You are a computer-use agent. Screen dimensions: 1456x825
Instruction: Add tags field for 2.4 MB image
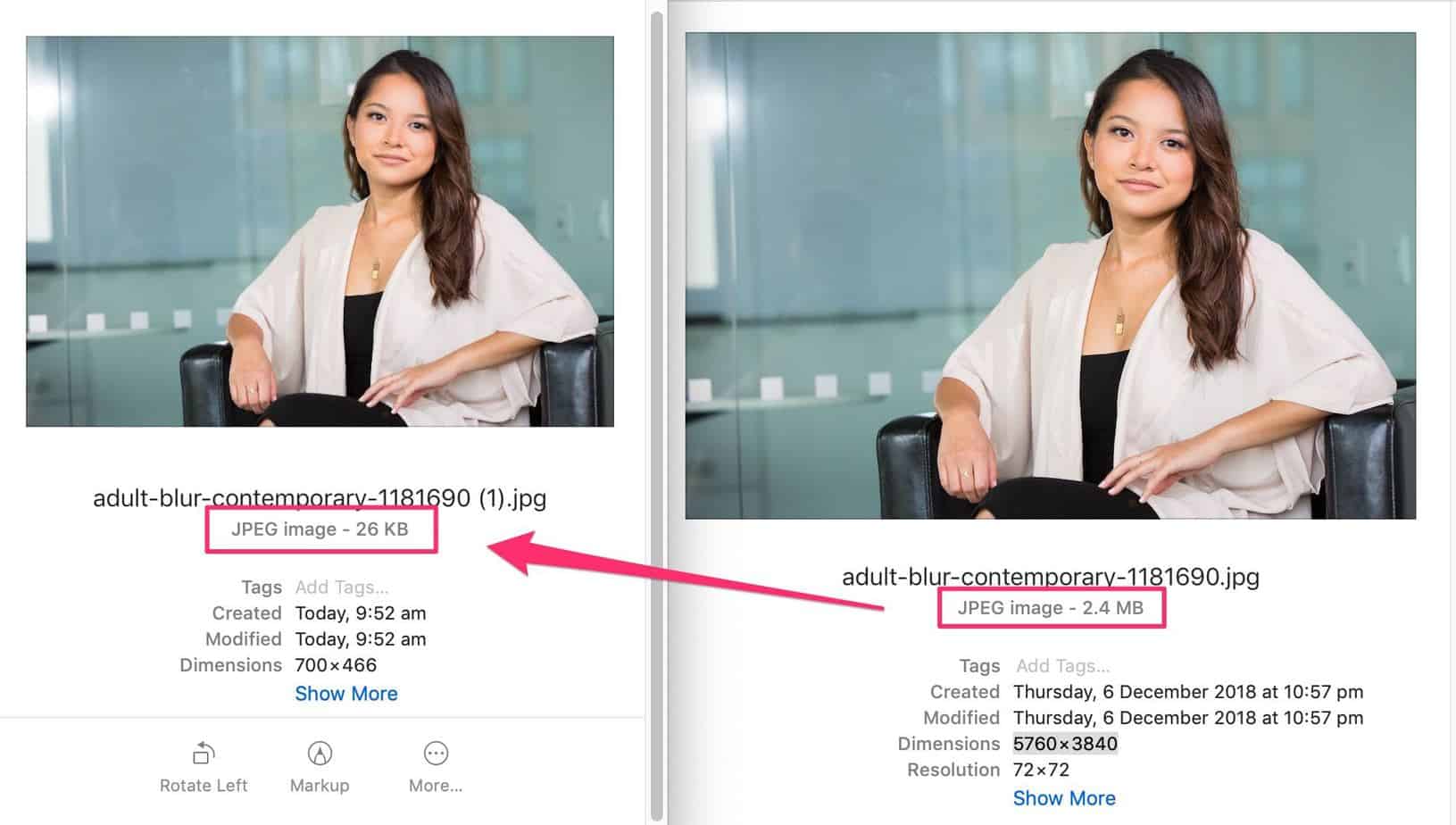[1062, 666]
